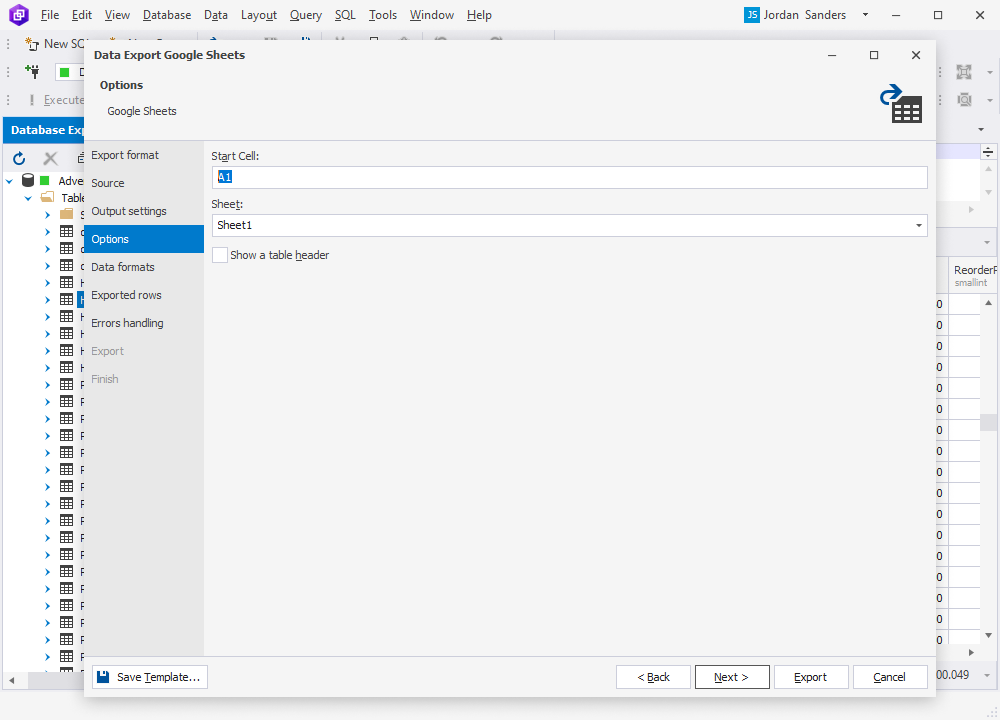Click the floppy disk icon on Save Template
Viewport: 1000px width, 720px height.
pyautogui.click(x=103, y=677)
